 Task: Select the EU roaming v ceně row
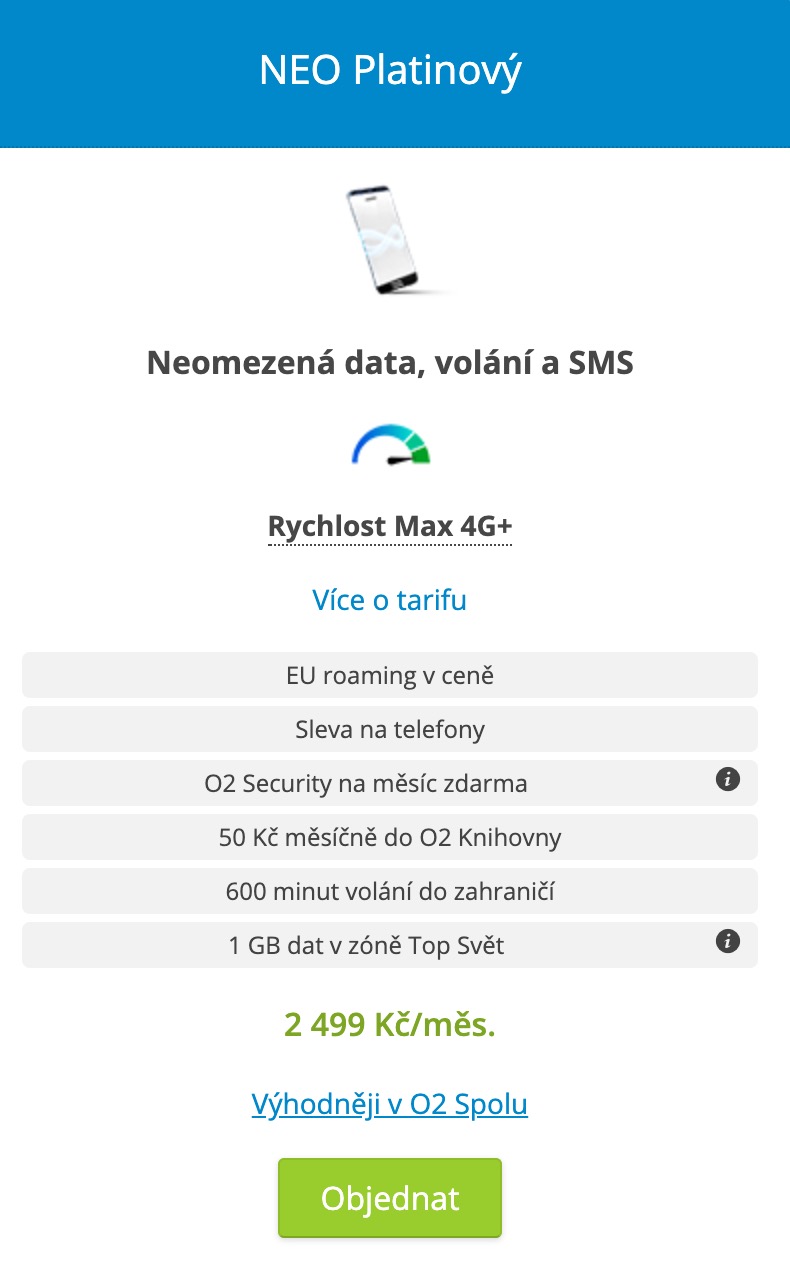389,676
